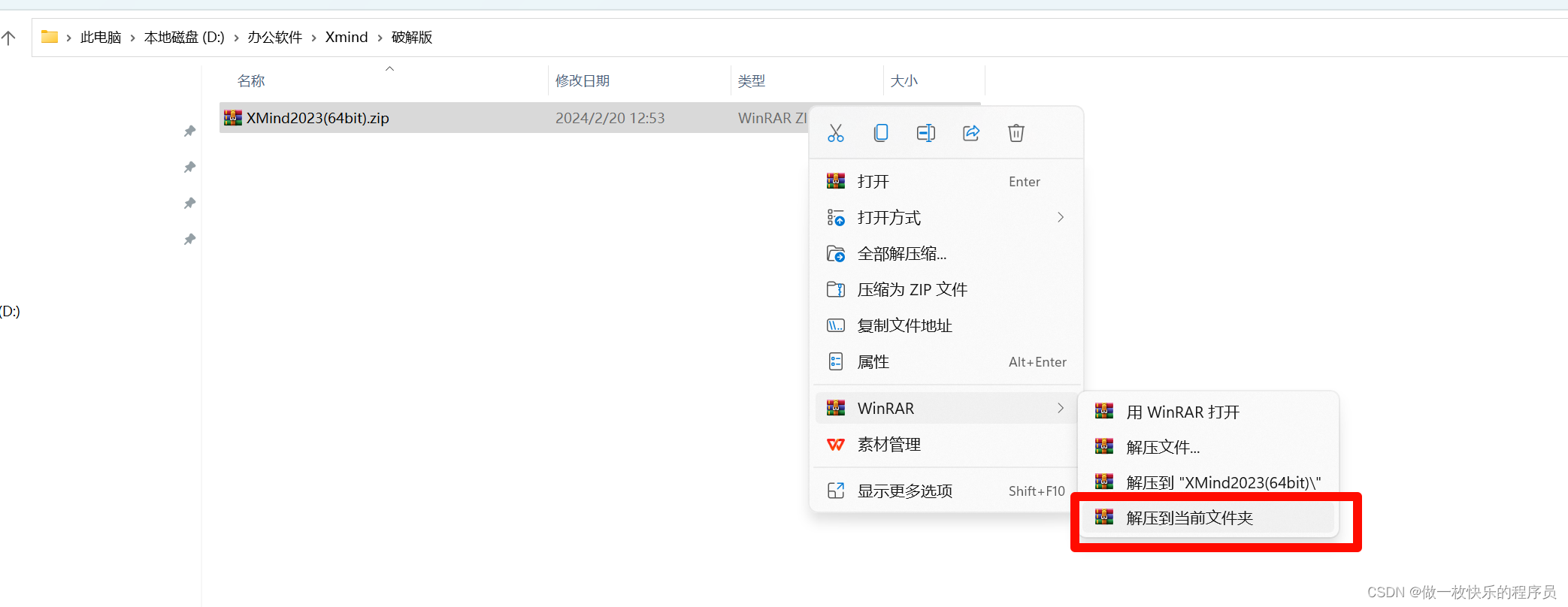Viewport: 1568px width, 607px height.
Task: Choose 全部解压缩... option
Action: [946, 253]
